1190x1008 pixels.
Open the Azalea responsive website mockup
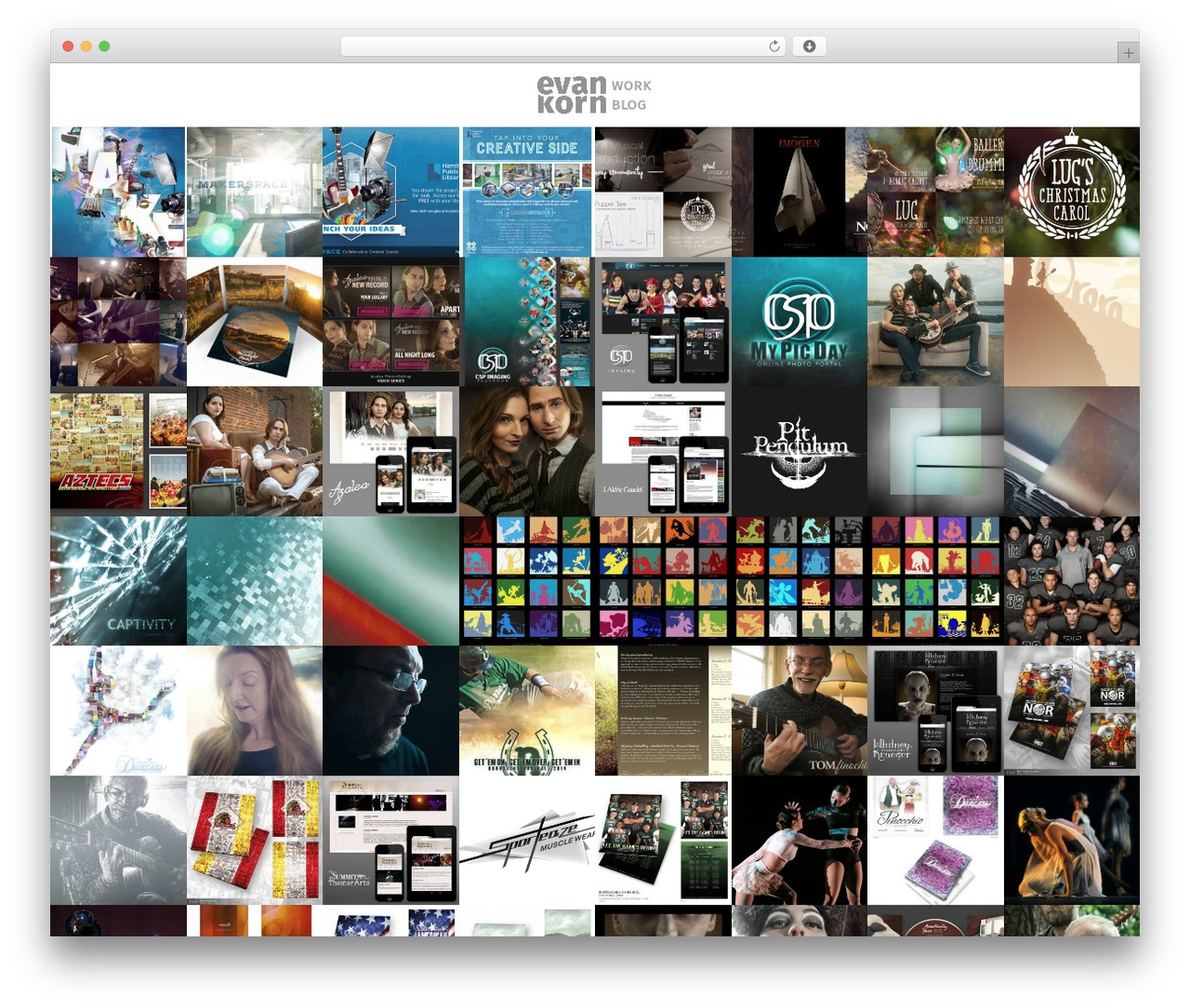tap(390, 451)
